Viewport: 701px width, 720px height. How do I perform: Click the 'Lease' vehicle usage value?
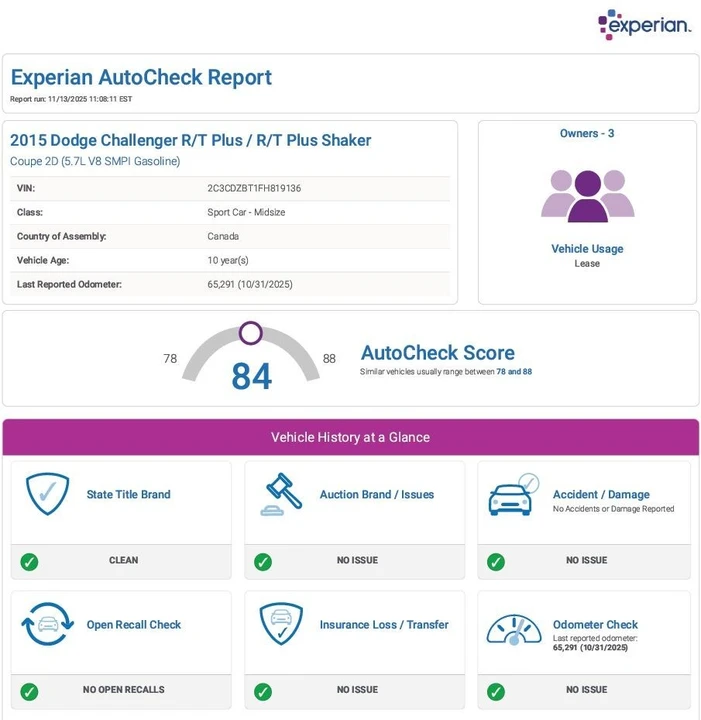[x=587, y=264]
